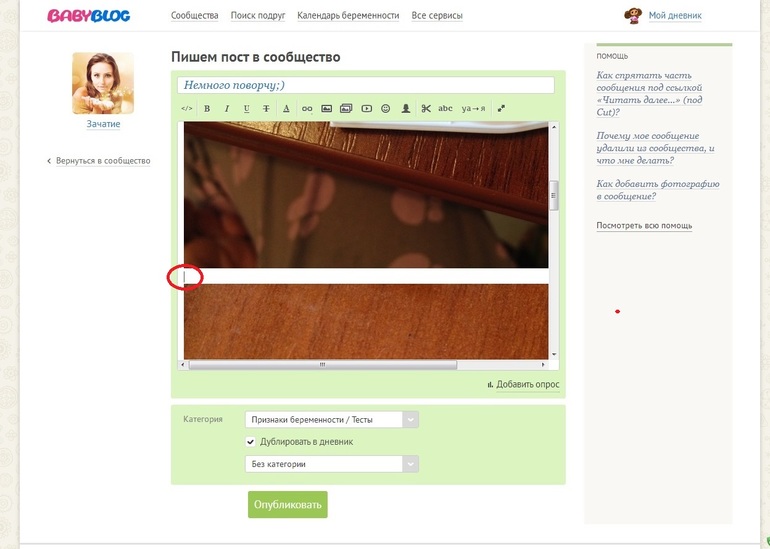Click Вернуться в сообщество link
Image resolution: width=770 pixels, height=549 pixels.
[x=103, y=161]
